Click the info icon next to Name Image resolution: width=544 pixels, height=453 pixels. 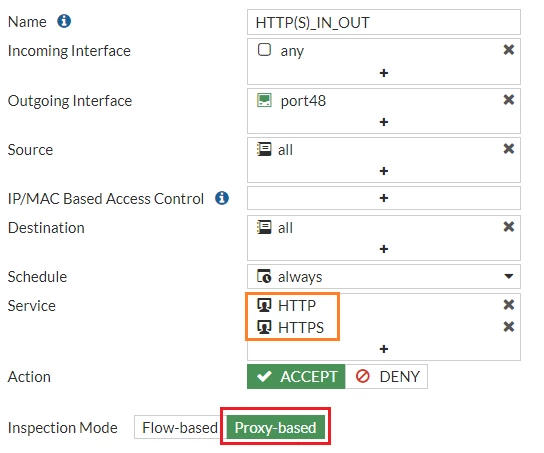coord(64,21)
